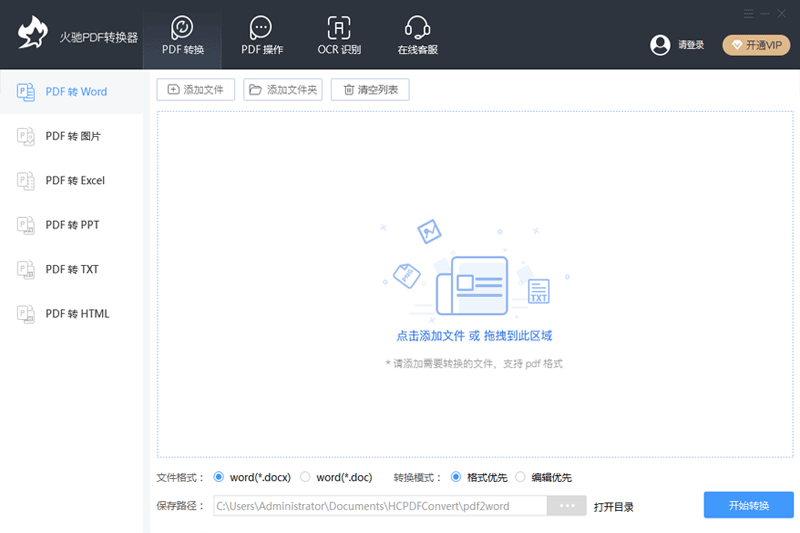Click the 添加文件夹 folder button
800x533 pixels.
(283, 90)
